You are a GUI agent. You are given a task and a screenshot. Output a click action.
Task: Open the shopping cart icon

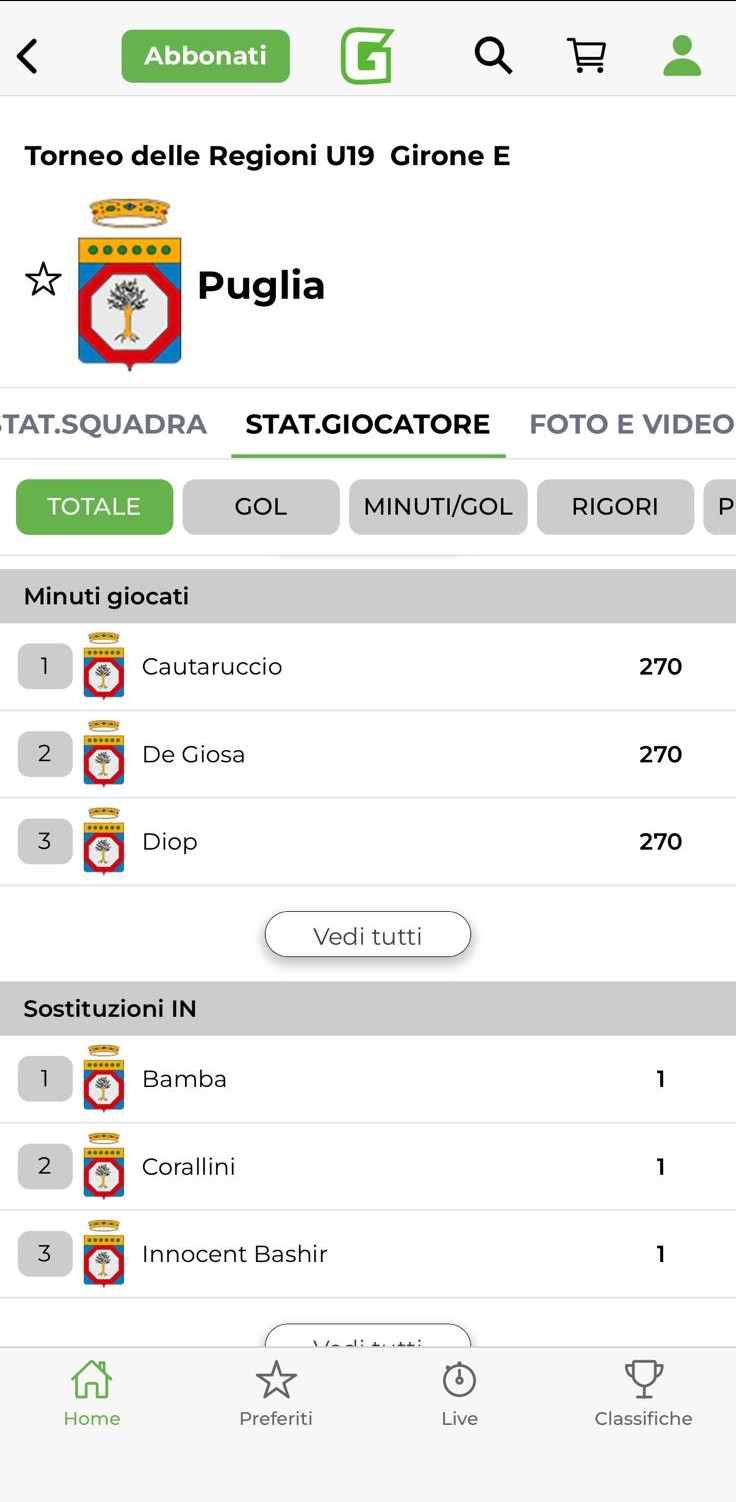click(587, 56)
